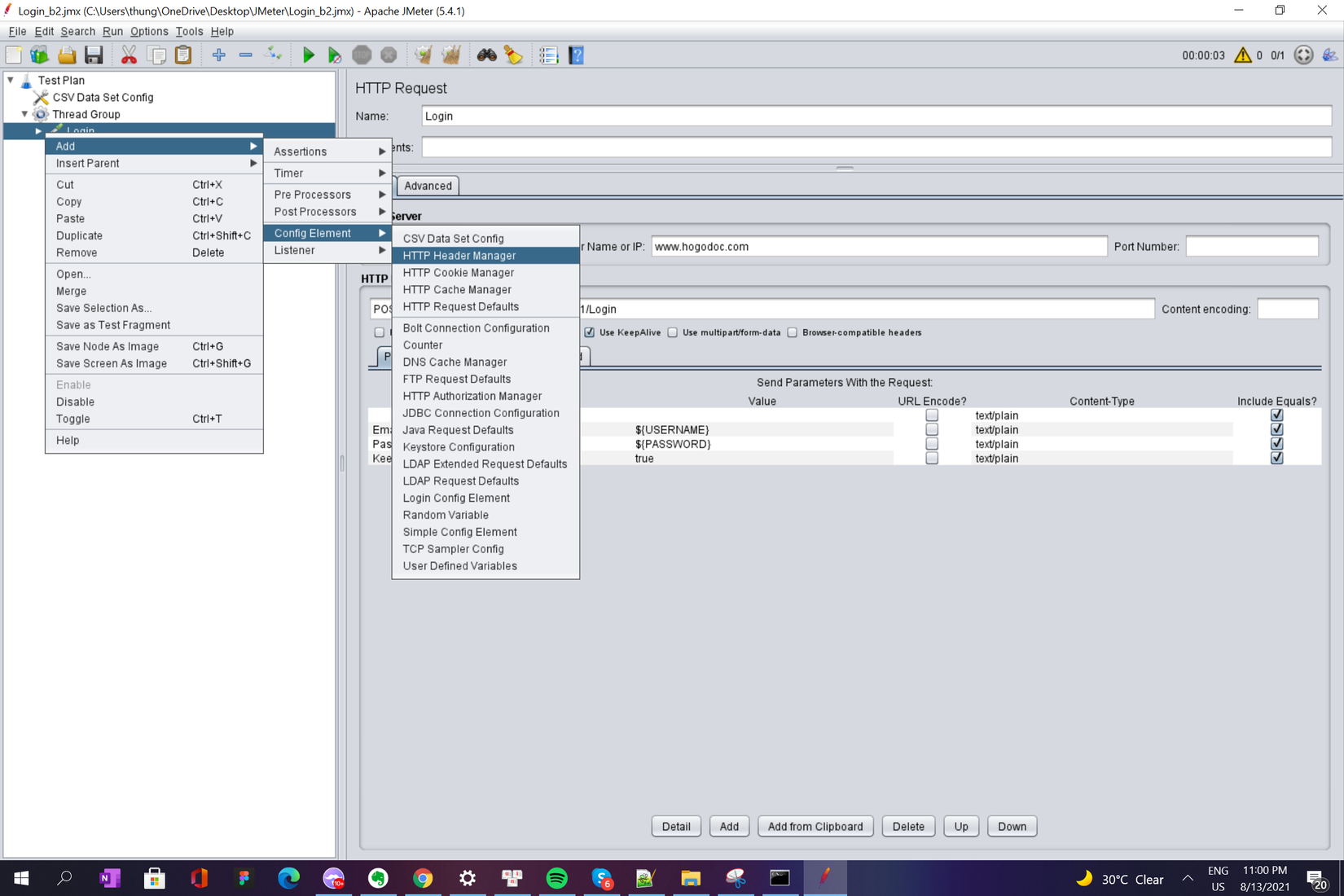The height and width of the screenshot is (896, 1344).
Task: Click the Open folder icon
Action: (x=67, y=55)
